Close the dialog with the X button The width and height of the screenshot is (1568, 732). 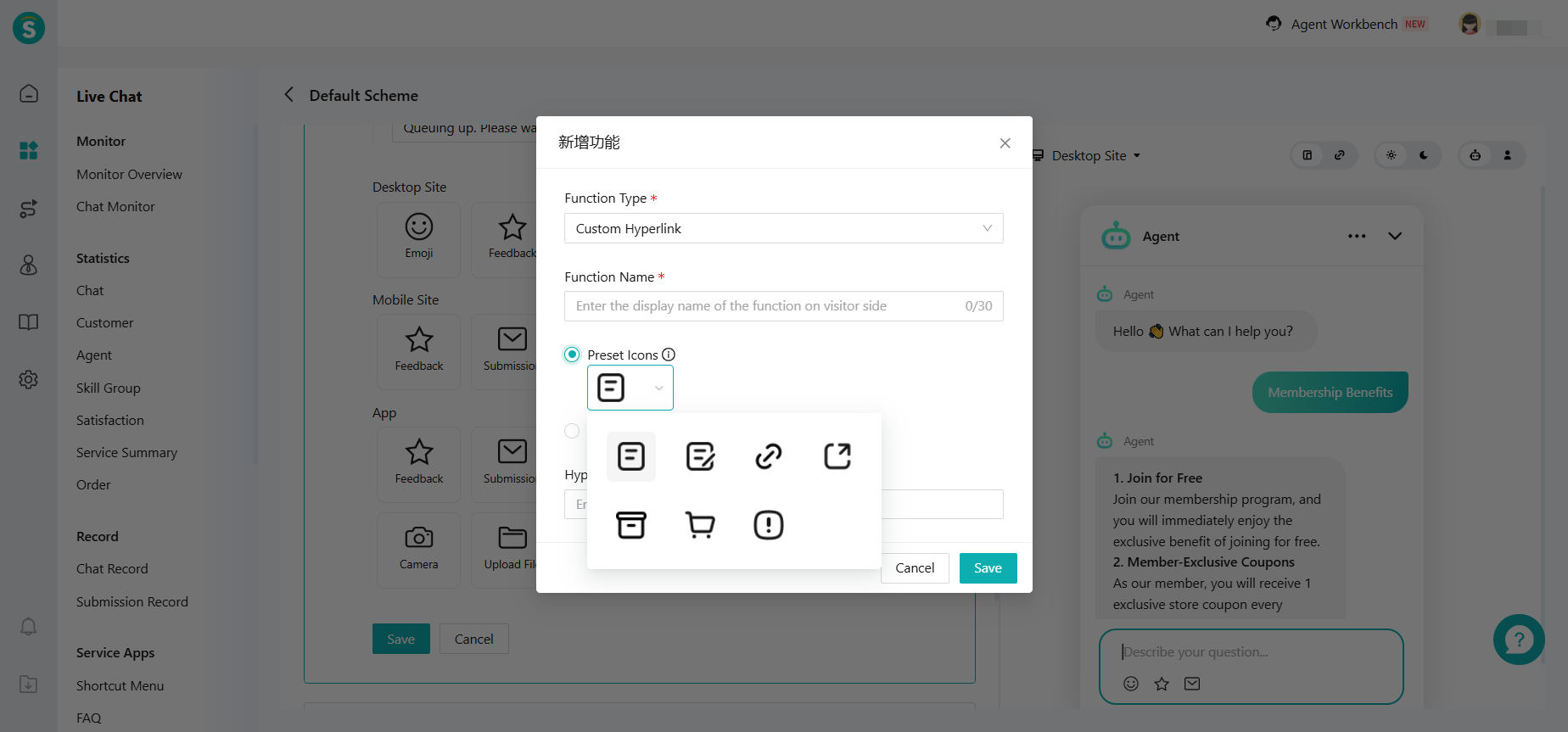click(1005, 143)
